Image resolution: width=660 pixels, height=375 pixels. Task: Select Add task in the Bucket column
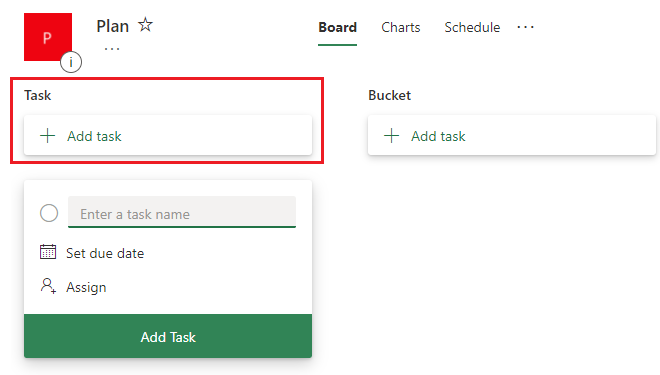coord(512,136)
